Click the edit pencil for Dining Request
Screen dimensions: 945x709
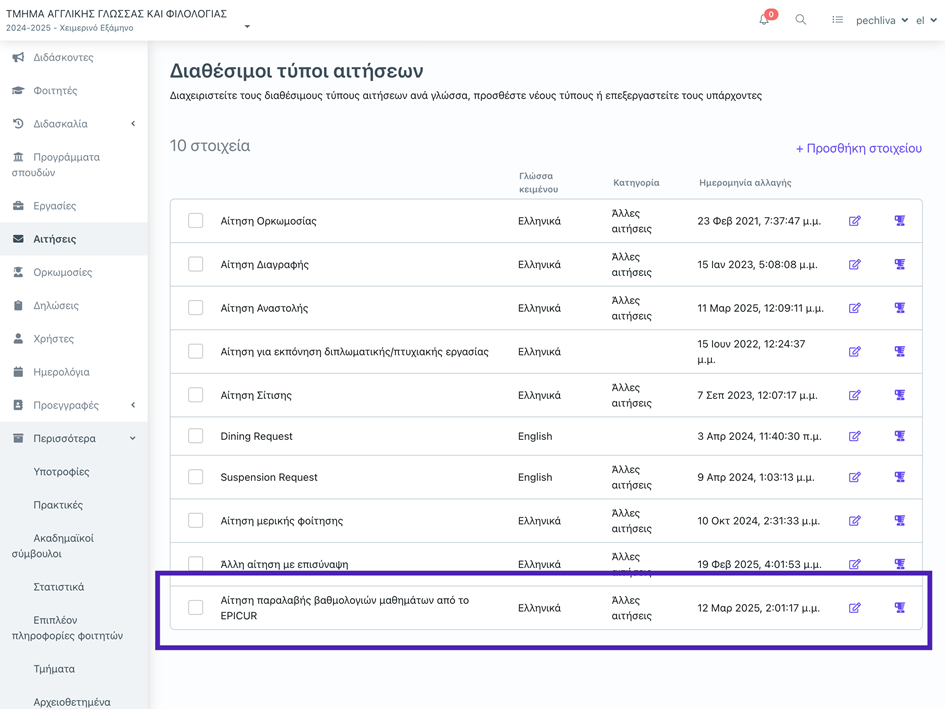(x=855, y=436)
